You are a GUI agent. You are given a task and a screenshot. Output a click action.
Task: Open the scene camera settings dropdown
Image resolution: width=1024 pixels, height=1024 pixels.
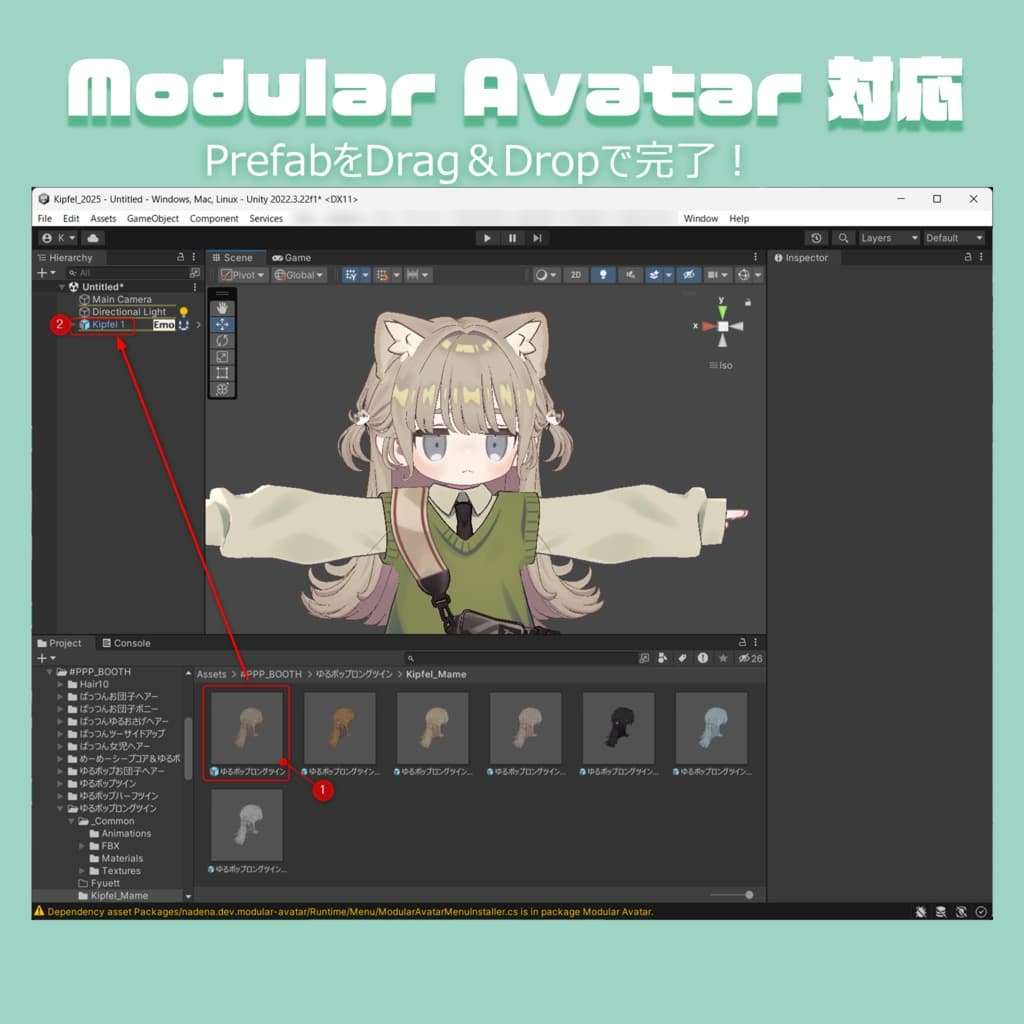point(718,275)
